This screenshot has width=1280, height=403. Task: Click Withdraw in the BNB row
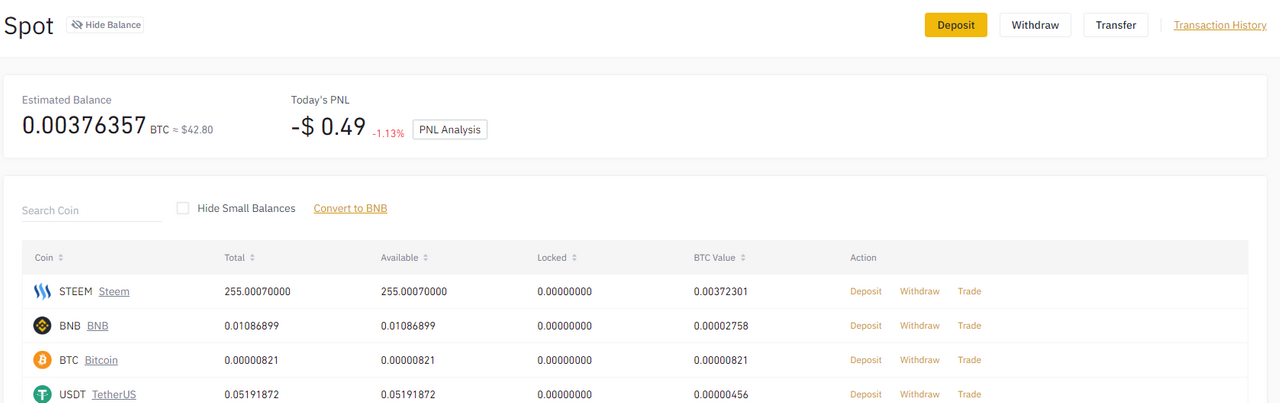tap(920, 326)
